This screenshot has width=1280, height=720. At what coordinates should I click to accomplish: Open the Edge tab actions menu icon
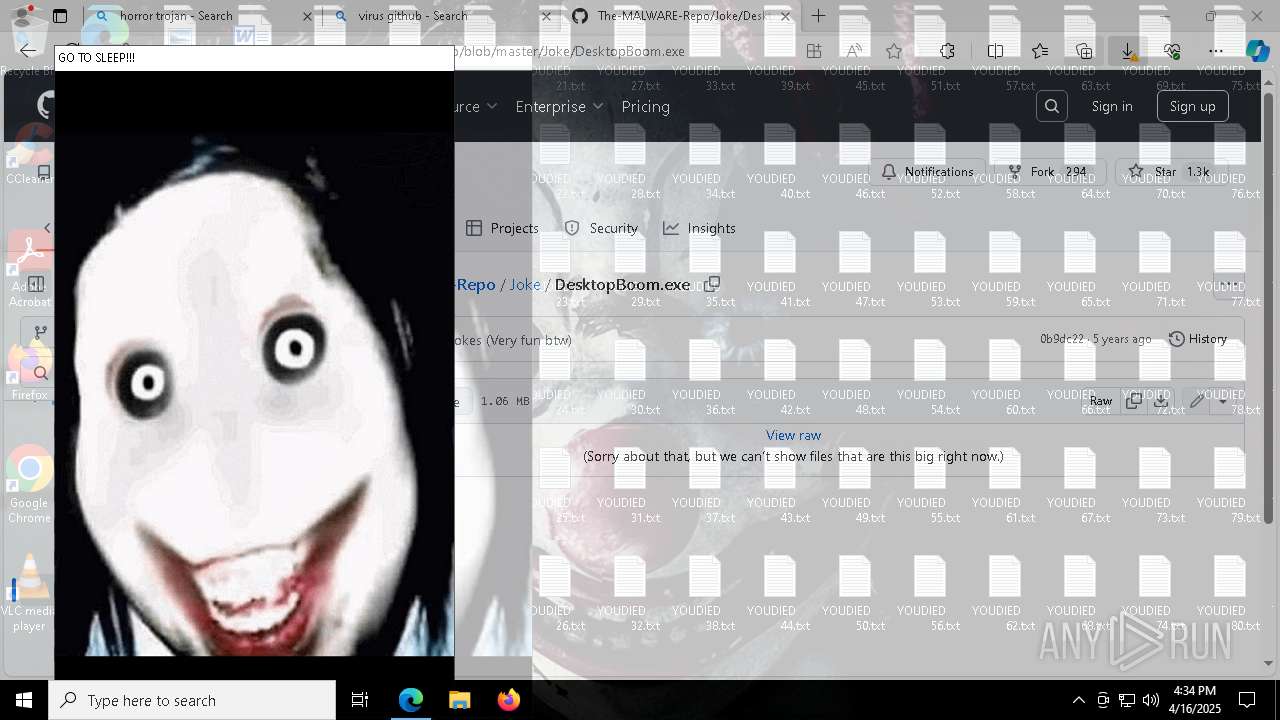tap(60, 16)
